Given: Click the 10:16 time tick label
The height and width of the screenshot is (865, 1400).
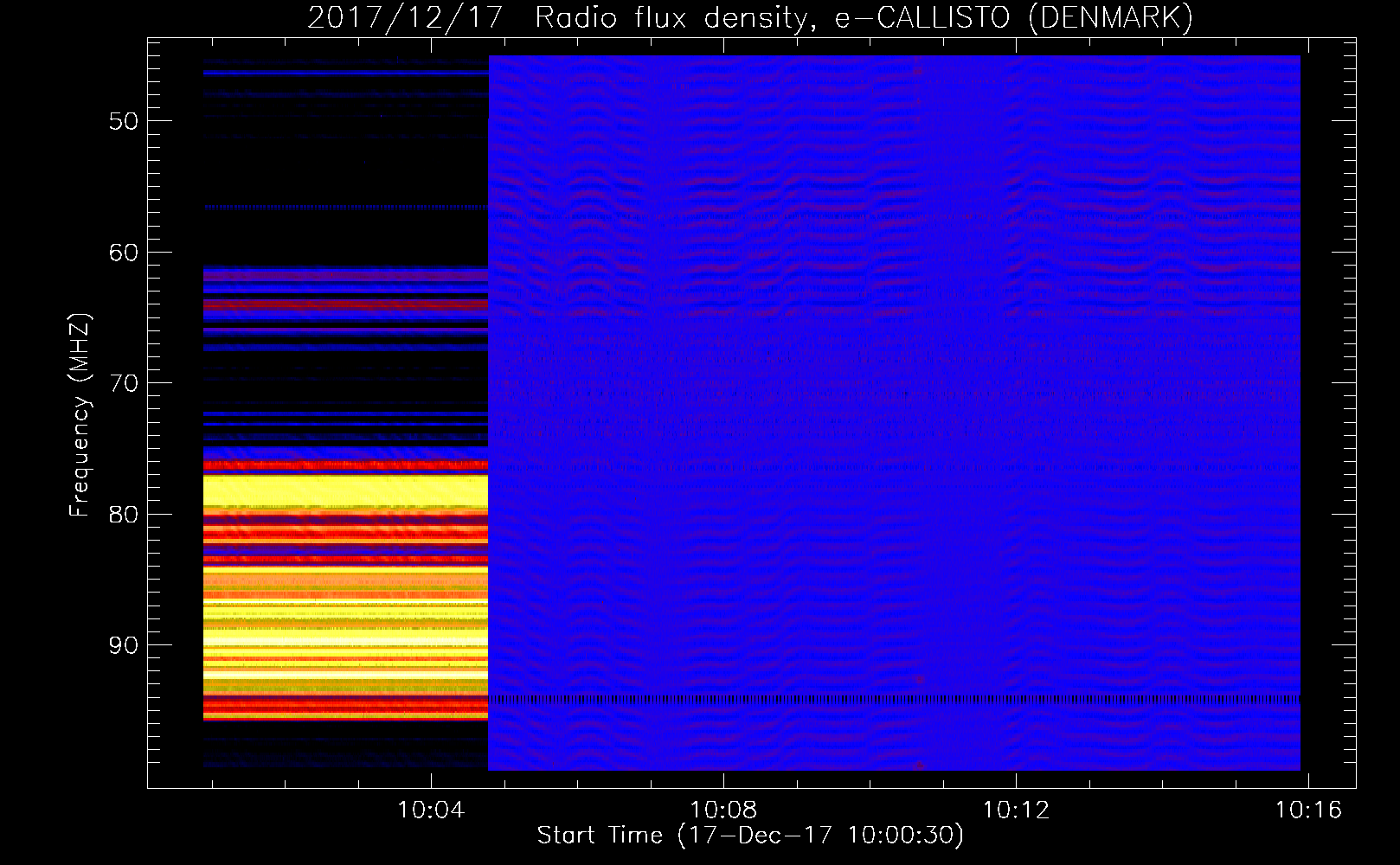Looking at the screenshot, I should click(x=1308, y=811).
